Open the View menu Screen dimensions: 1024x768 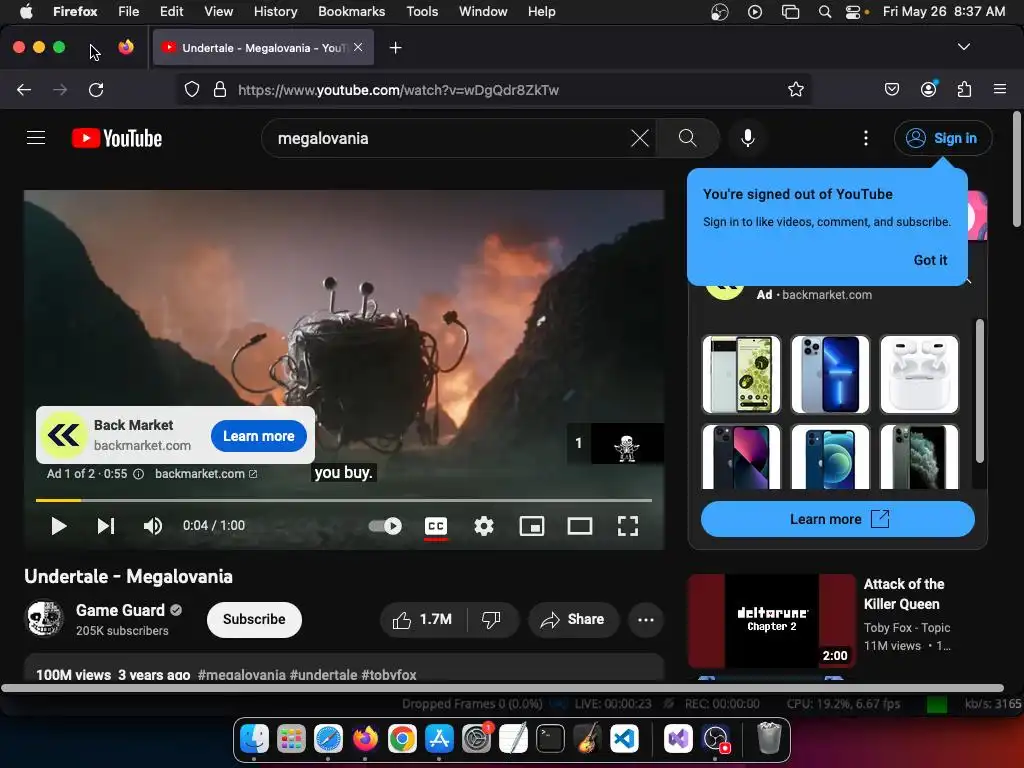click(x=218, y=11)
